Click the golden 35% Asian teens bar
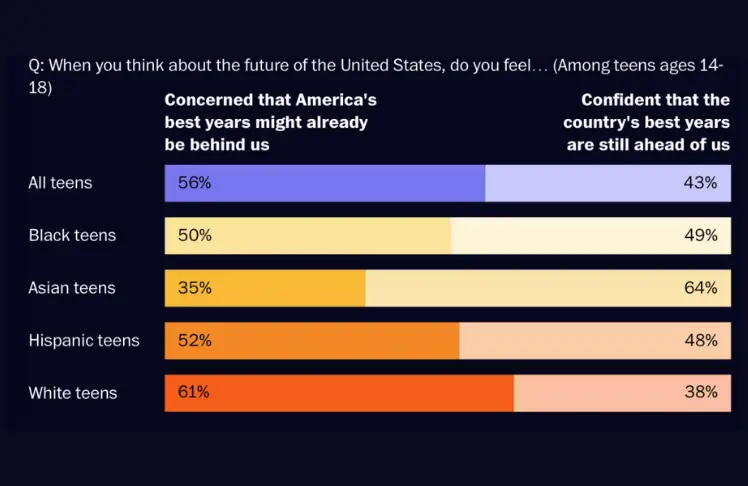 tap(265, 288)
